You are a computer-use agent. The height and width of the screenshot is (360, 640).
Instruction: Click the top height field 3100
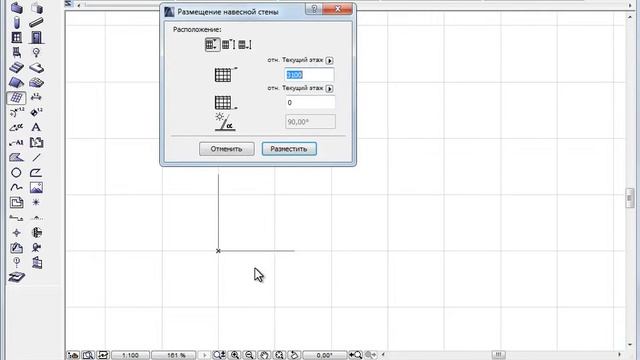click(x=309, y=75)
